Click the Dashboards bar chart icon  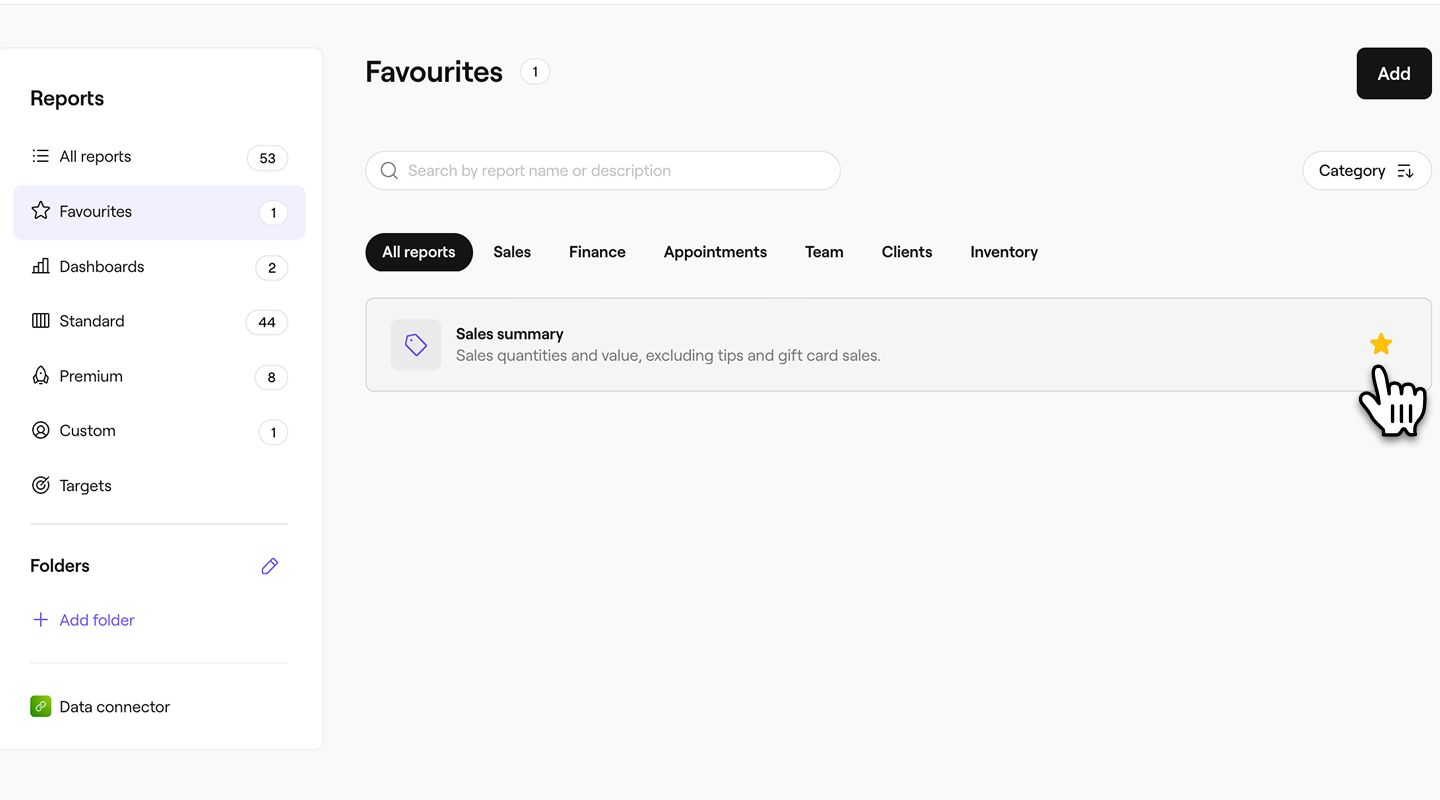tap(40, 266)
